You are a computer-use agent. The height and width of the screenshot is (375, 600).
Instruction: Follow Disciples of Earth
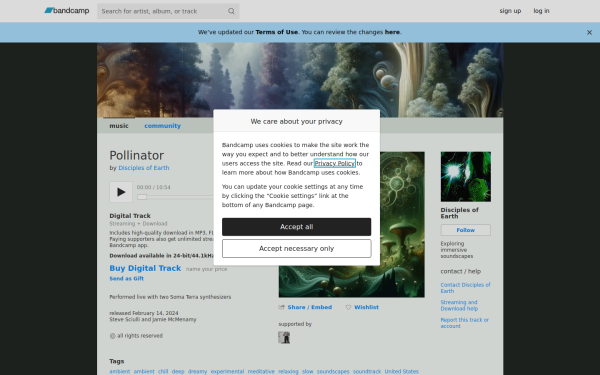[466, 230]
